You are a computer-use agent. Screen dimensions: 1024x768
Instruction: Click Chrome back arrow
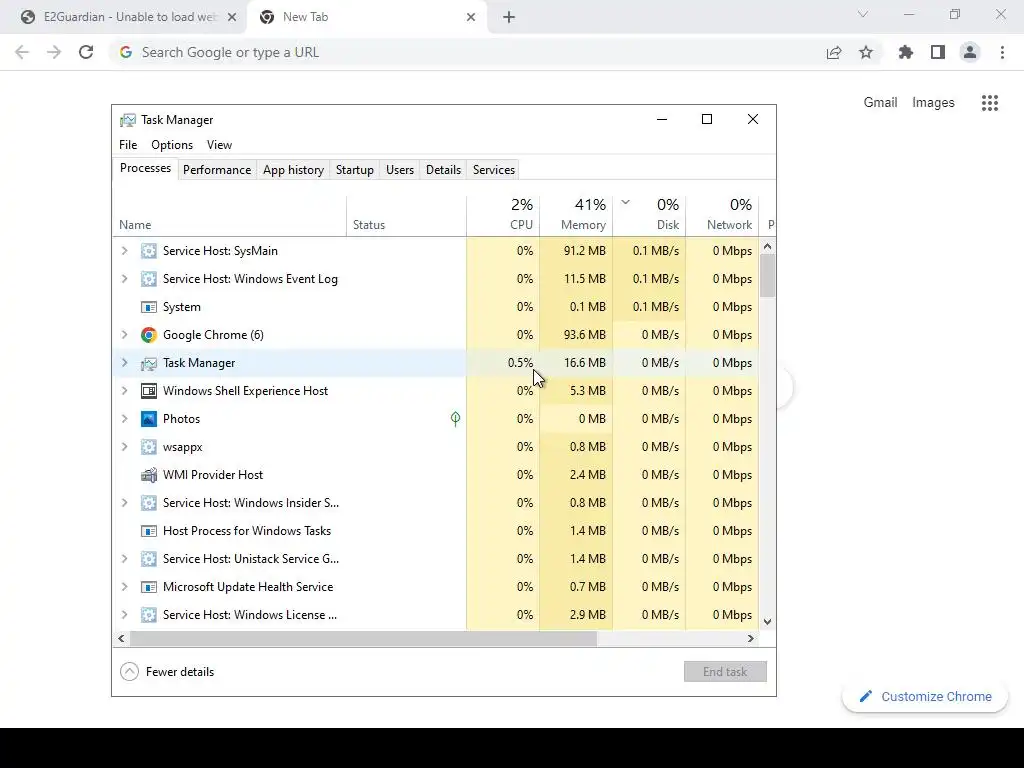[22, 52]
